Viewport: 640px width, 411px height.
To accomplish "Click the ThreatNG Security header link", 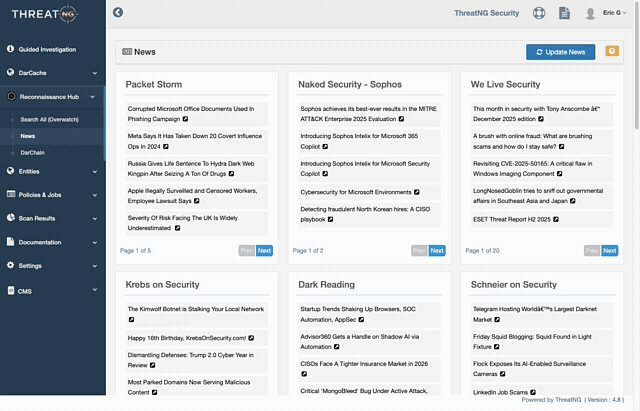I will (x=487, y=13).
